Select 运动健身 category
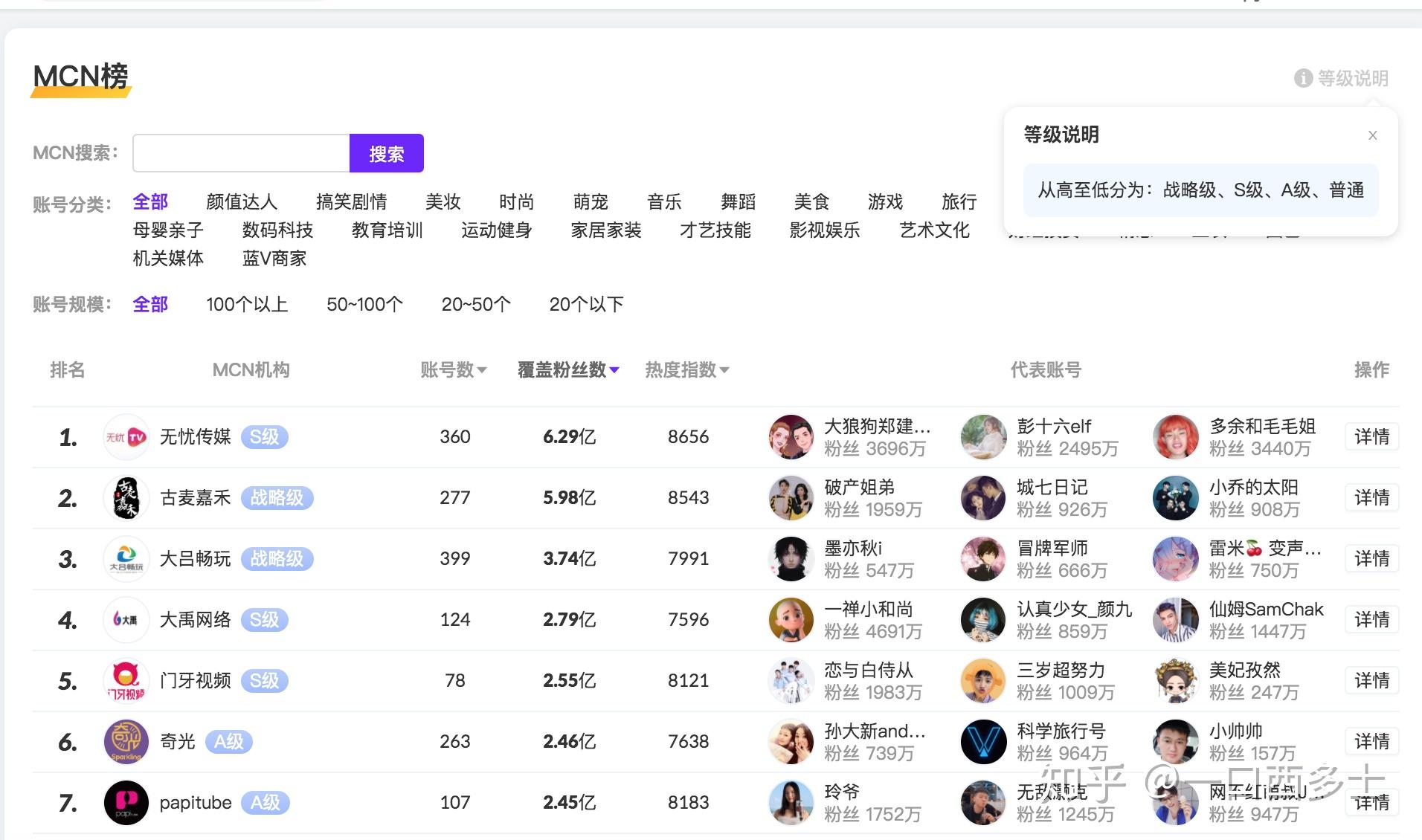 point(497,230)
